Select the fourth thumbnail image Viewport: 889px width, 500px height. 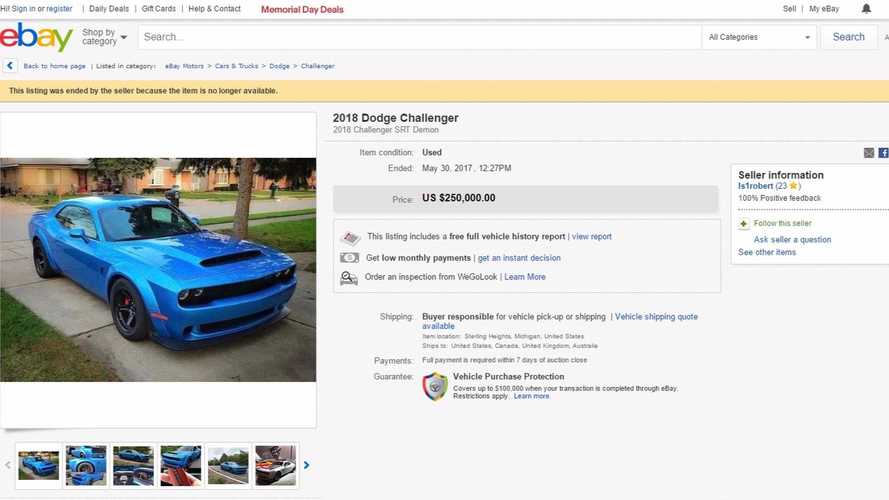point(181,465)
